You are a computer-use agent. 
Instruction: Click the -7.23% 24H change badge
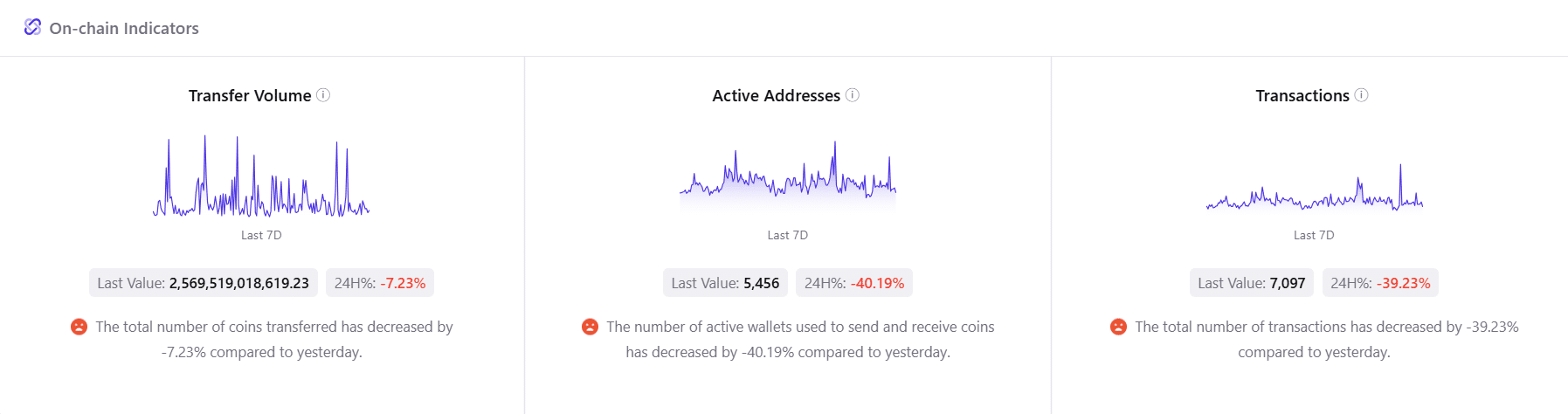tap(380, 283)
